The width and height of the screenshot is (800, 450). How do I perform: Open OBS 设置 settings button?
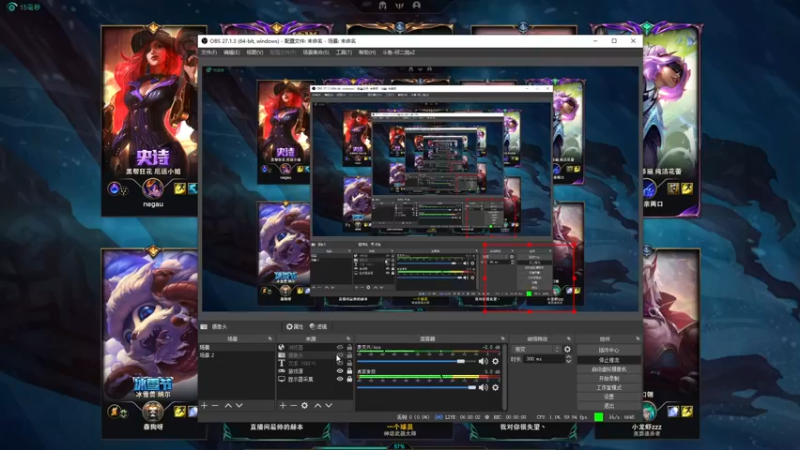click(x=609, y=396)
